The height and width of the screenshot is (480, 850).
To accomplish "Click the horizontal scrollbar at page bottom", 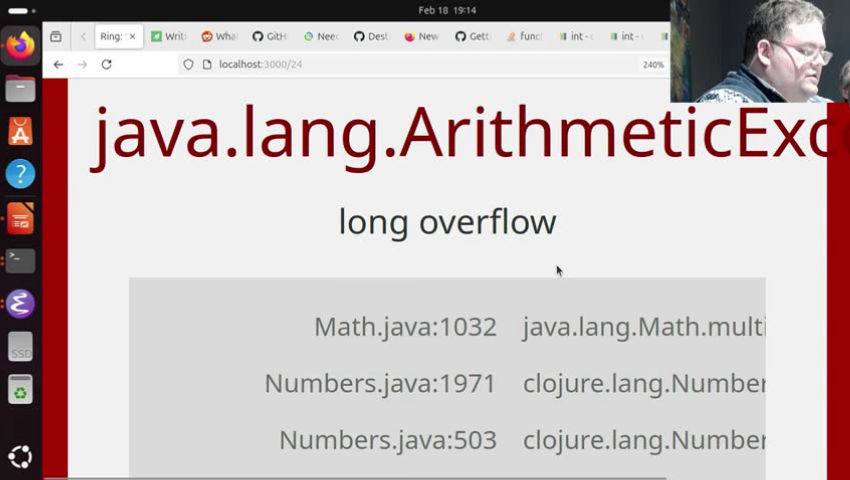I will coord(355,478).
